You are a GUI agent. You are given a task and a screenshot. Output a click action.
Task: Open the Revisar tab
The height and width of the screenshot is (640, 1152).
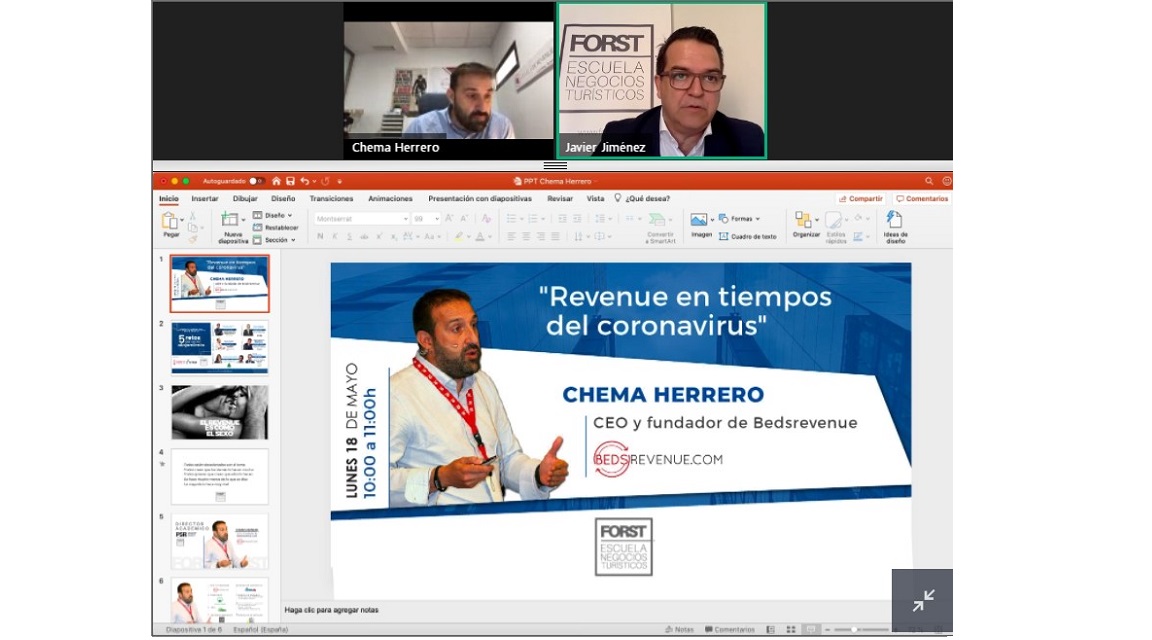tap(560, 198)
